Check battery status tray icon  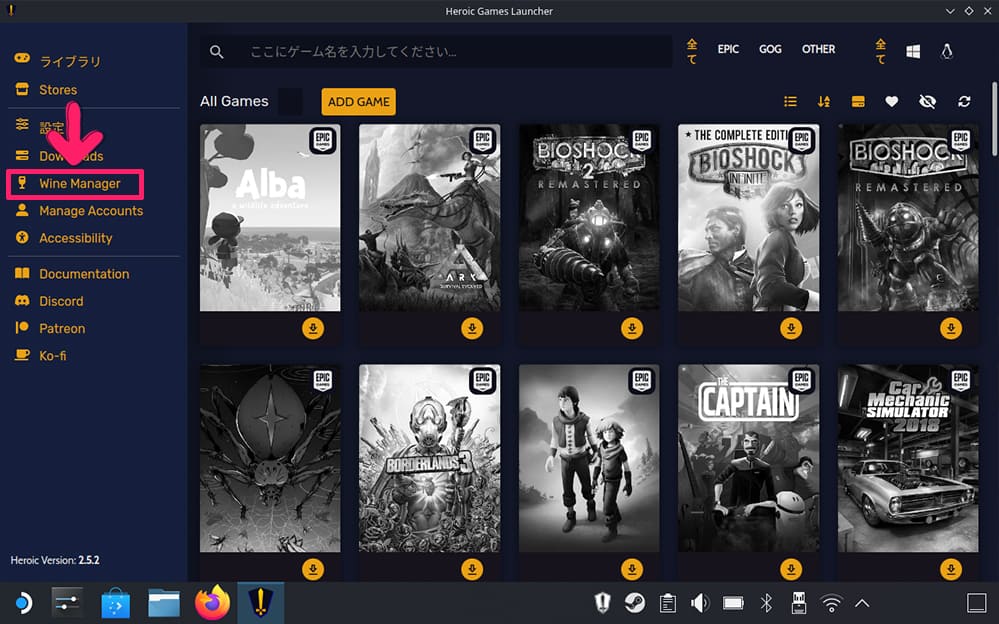(733, 602)
